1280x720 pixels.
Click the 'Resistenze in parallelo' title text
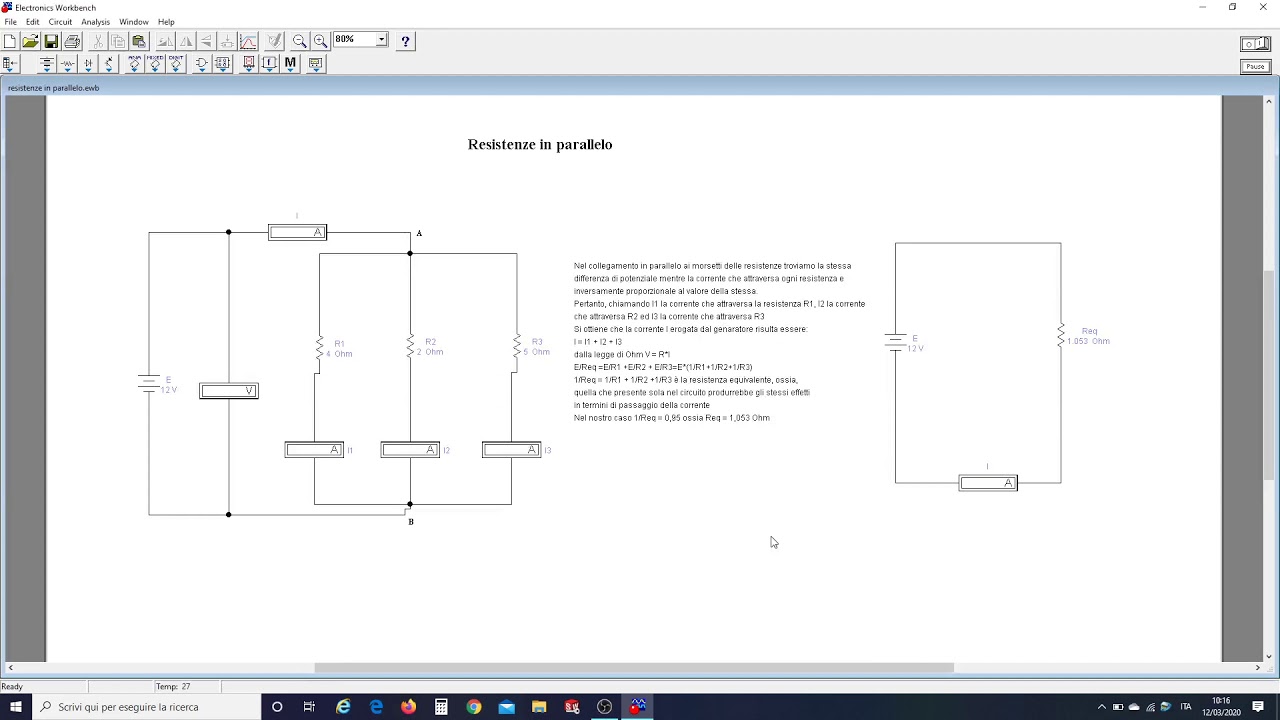[x=540, y=145]
